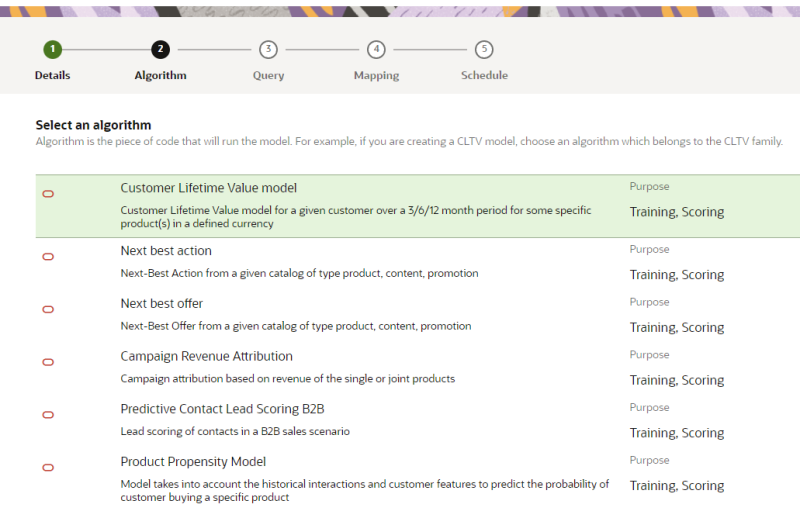The image size is (800, 518).
Task: Click 'Training, Scoring' purpose for Customer Lifetime Value
Action: pyautogui.click(x=677, y=212)
